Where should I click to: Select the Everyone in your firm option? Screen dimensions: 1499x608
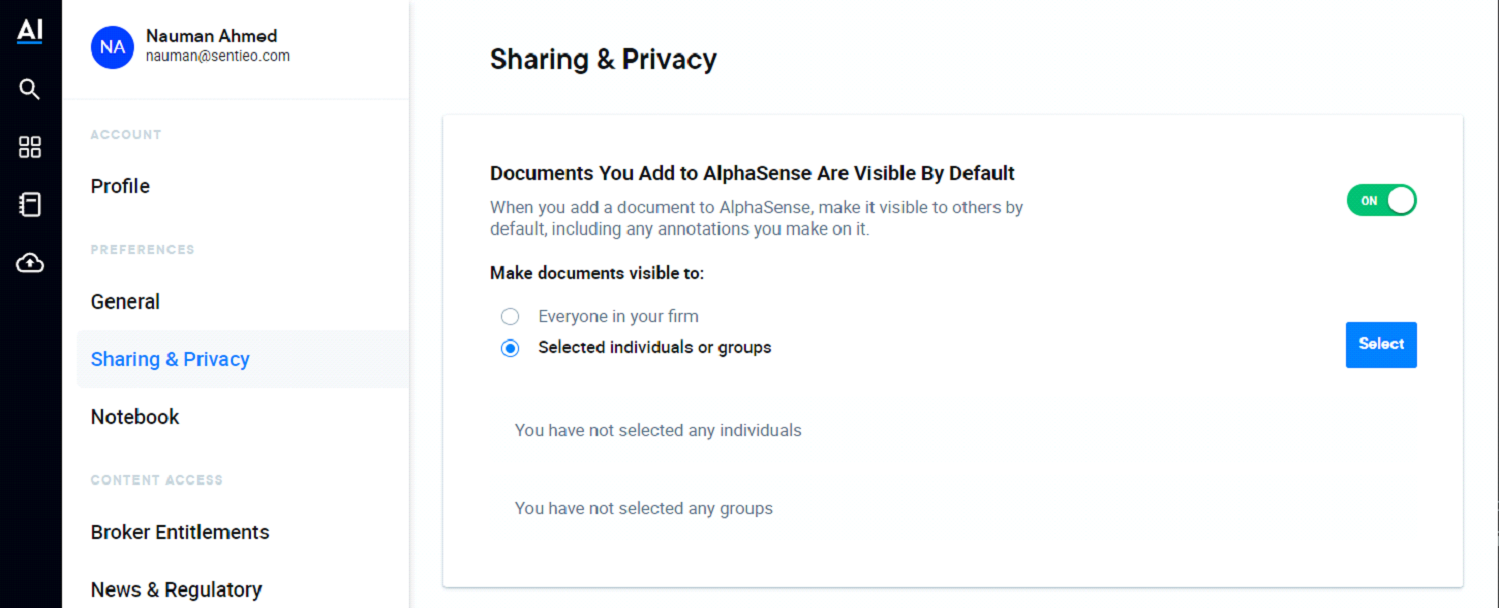pyautogui.click(x=510, y=317)
